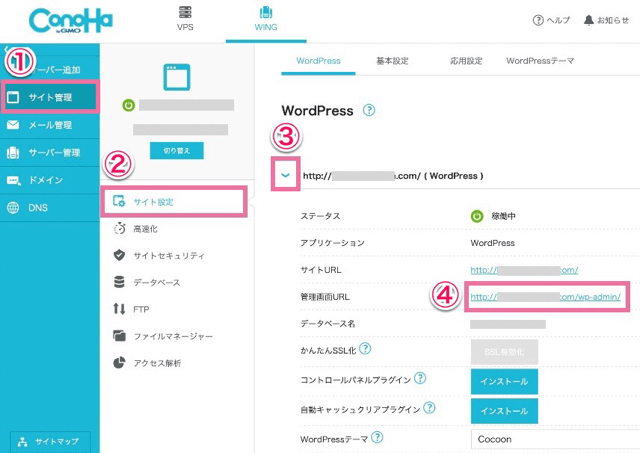The width and height of the screenshot is (640, 453).
Task: Click the 高速化 stopwatch icon
Action: [120, 228]
